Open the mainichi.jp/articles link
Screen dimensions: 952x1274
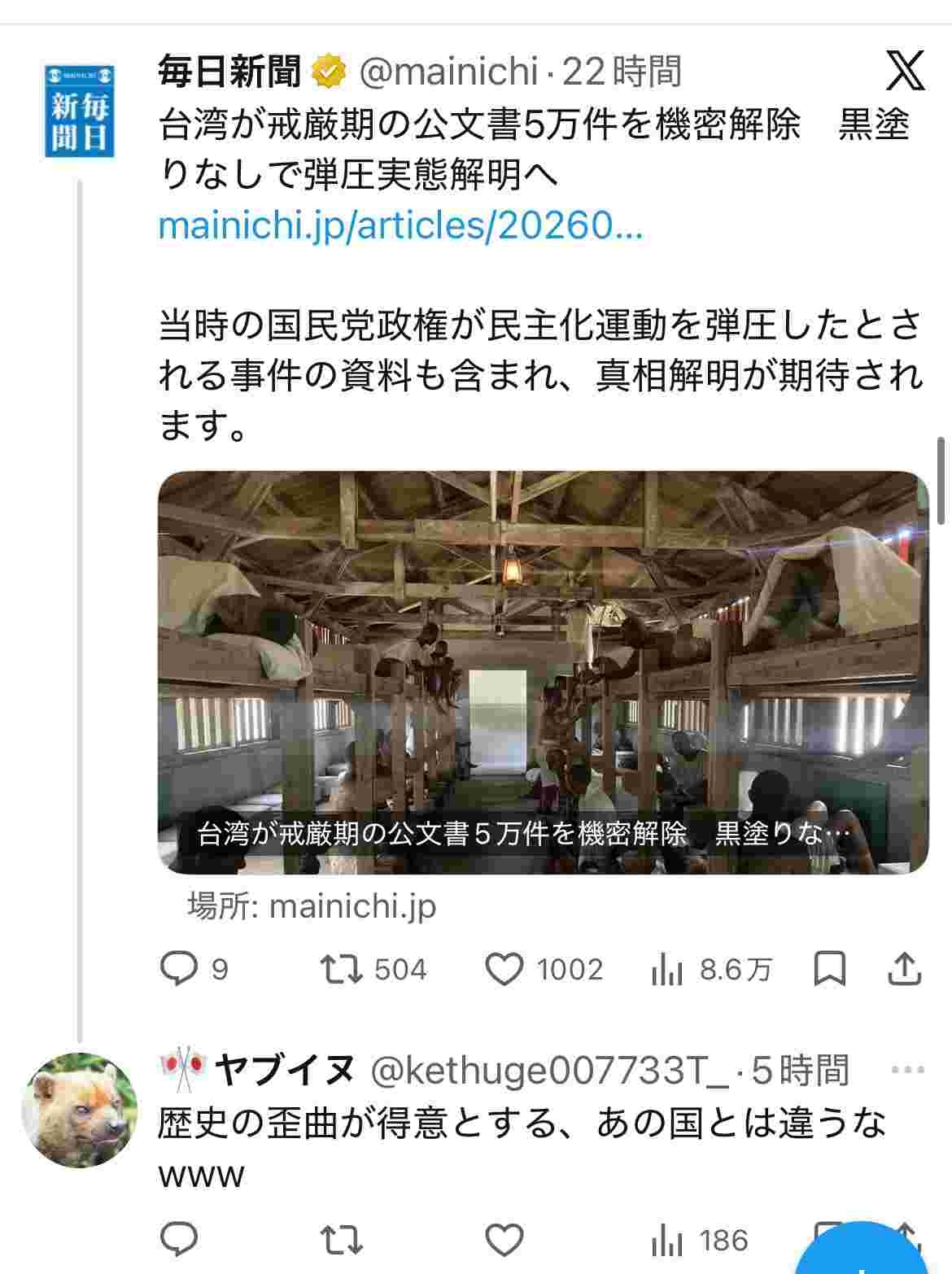400,225
